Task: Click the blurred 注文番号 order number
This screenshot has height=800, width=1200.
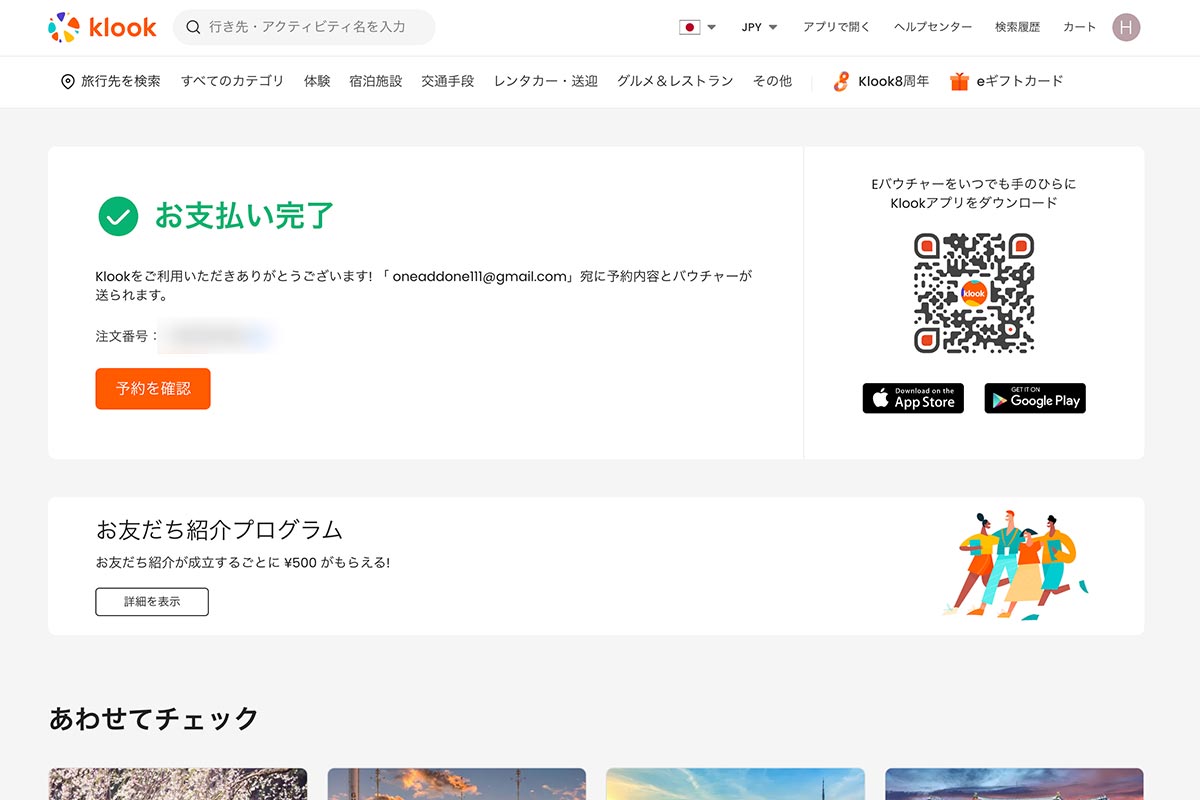Action: (216, 337)
